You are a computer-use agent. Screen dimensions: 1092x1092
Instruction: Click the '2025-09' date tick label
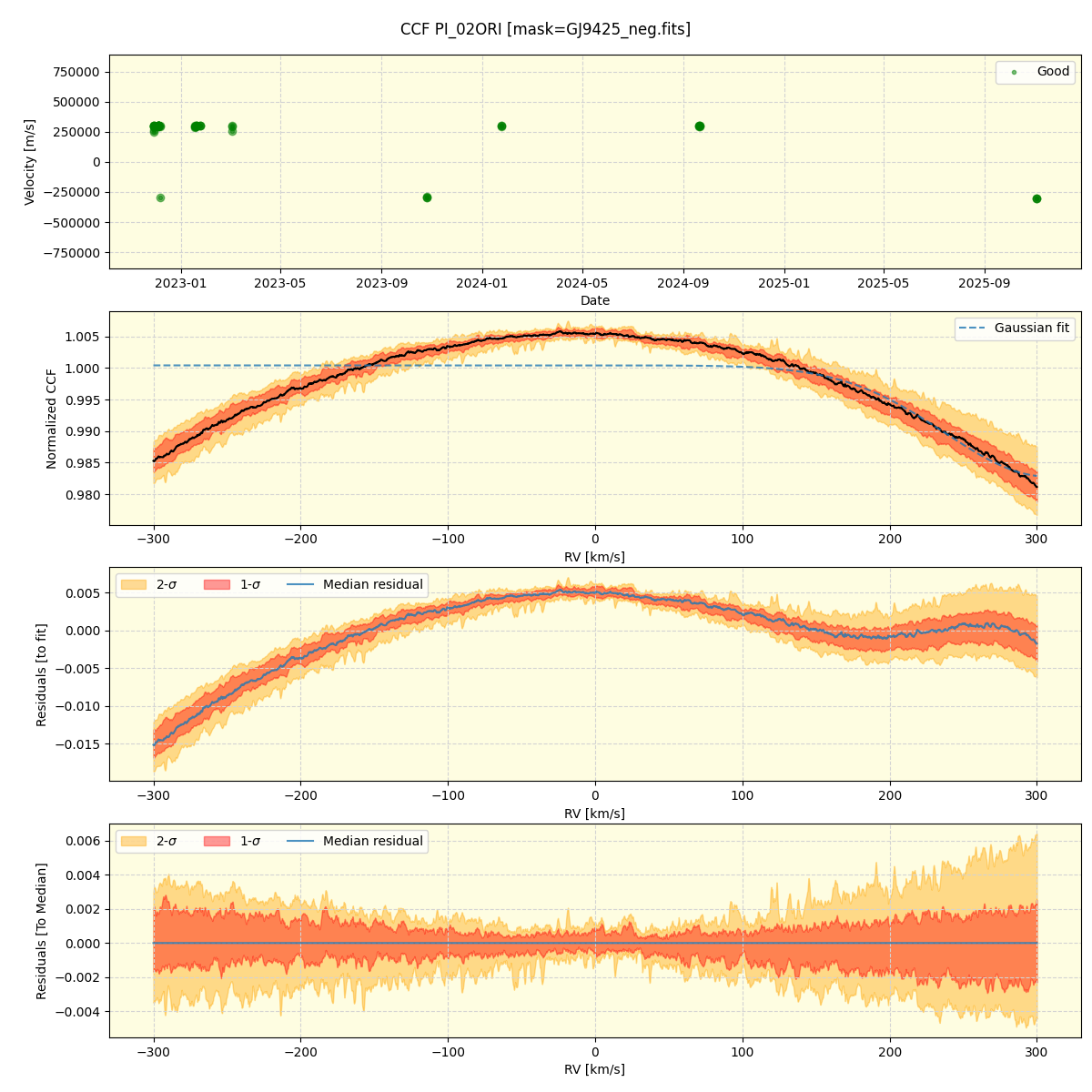tap(985, 284)
